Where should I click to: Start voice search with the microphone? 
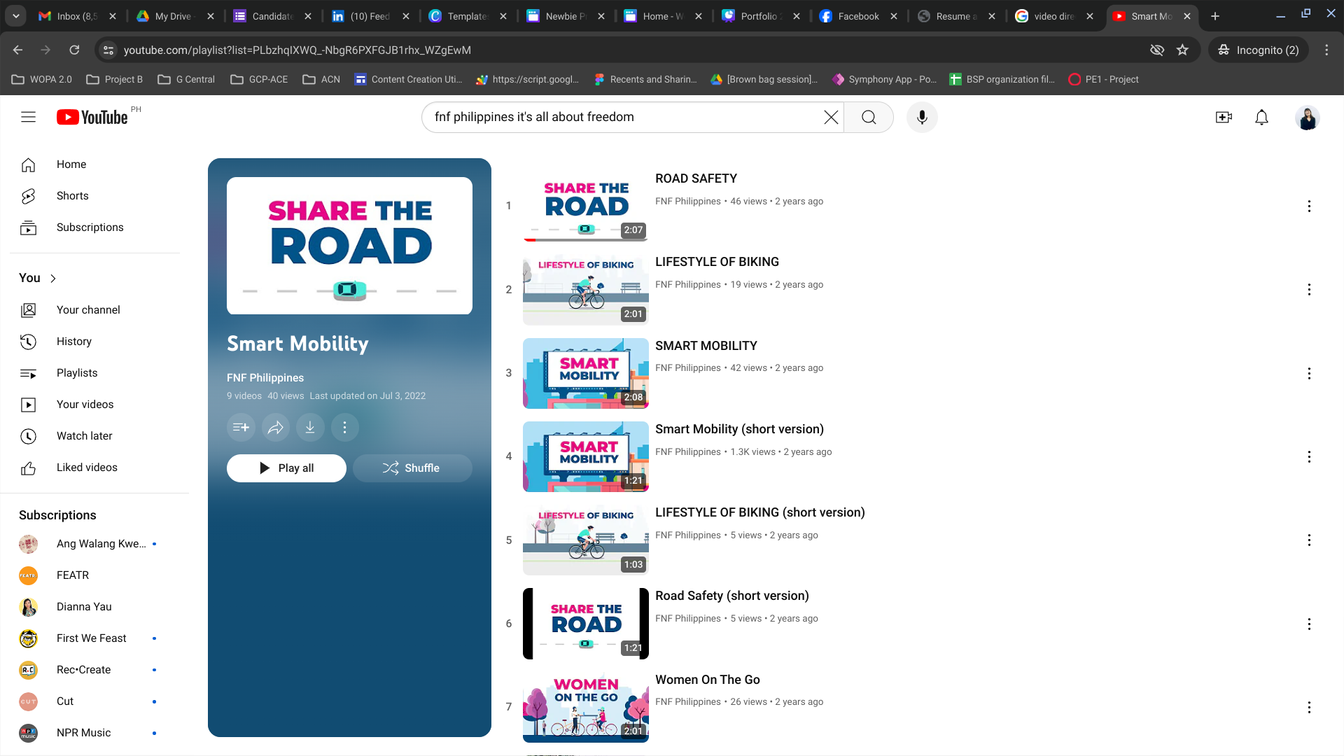(922, 117)
